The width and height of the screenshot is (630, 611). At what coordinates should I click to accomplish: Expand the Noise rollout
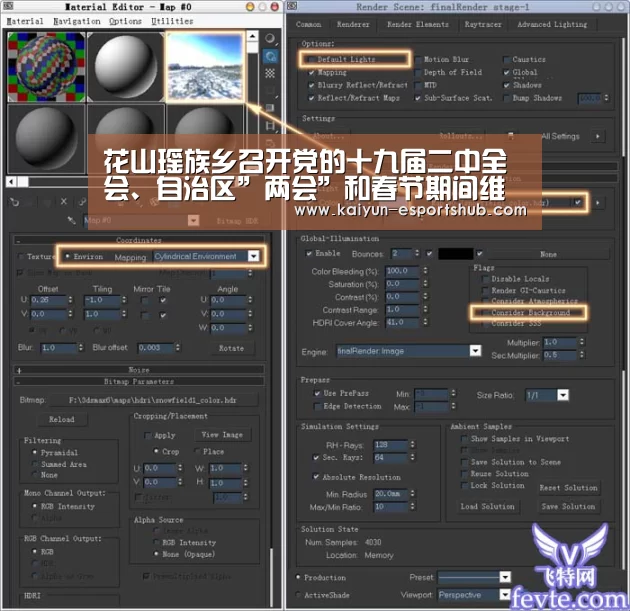click(x=139, y=370)
